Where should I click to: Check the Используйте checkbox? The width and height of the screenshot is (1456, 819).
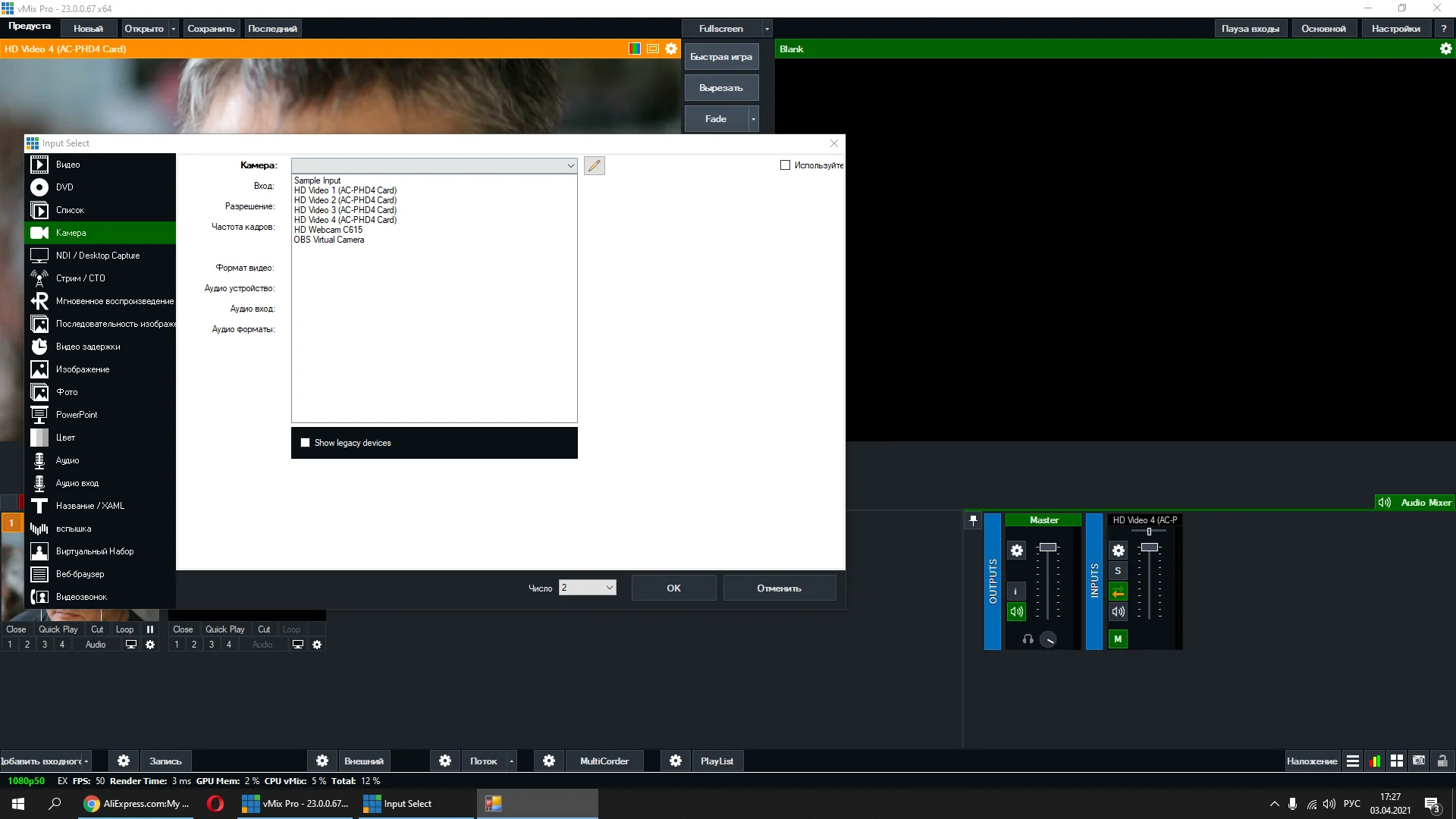[x=785, y=165]
